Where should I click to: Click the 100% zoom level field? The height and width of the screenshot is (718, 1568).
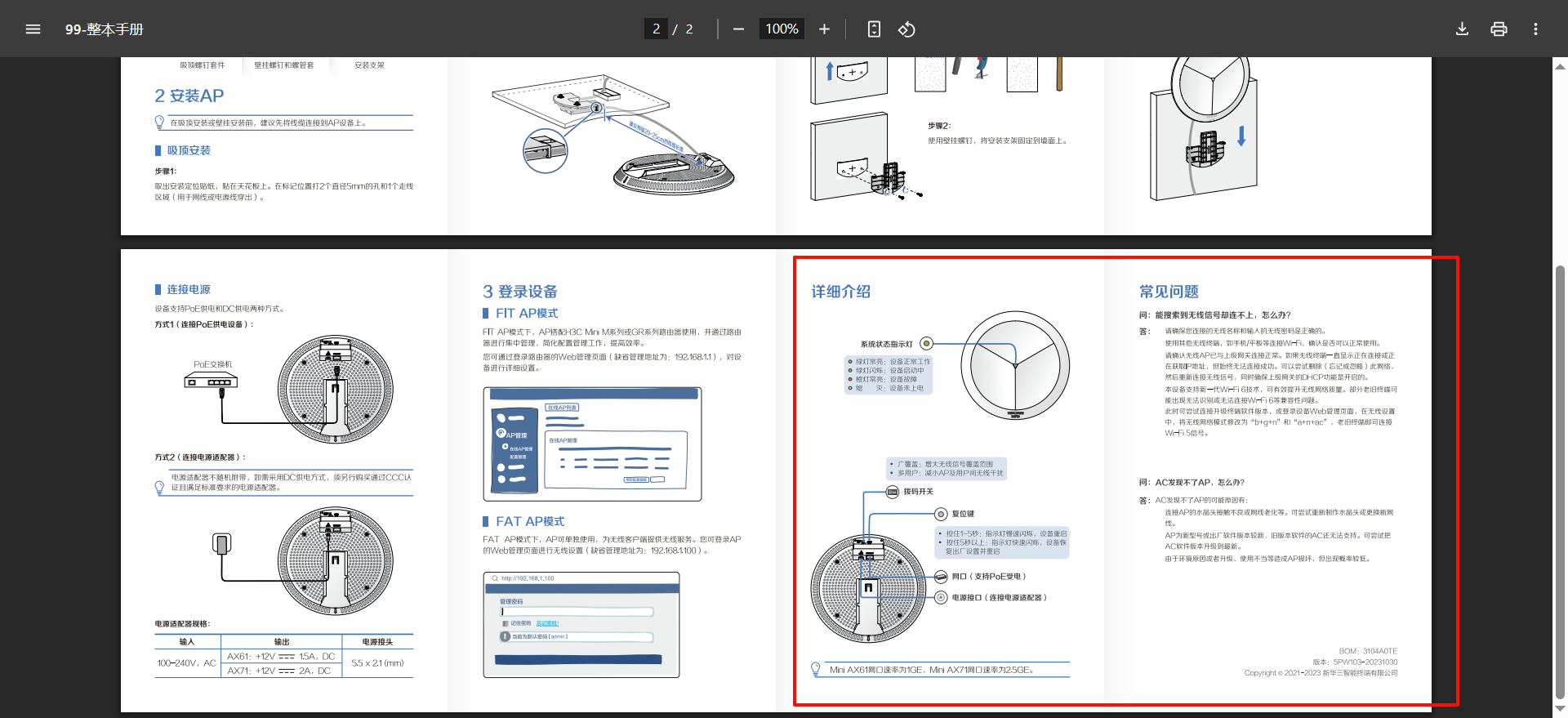click(782, 29)
